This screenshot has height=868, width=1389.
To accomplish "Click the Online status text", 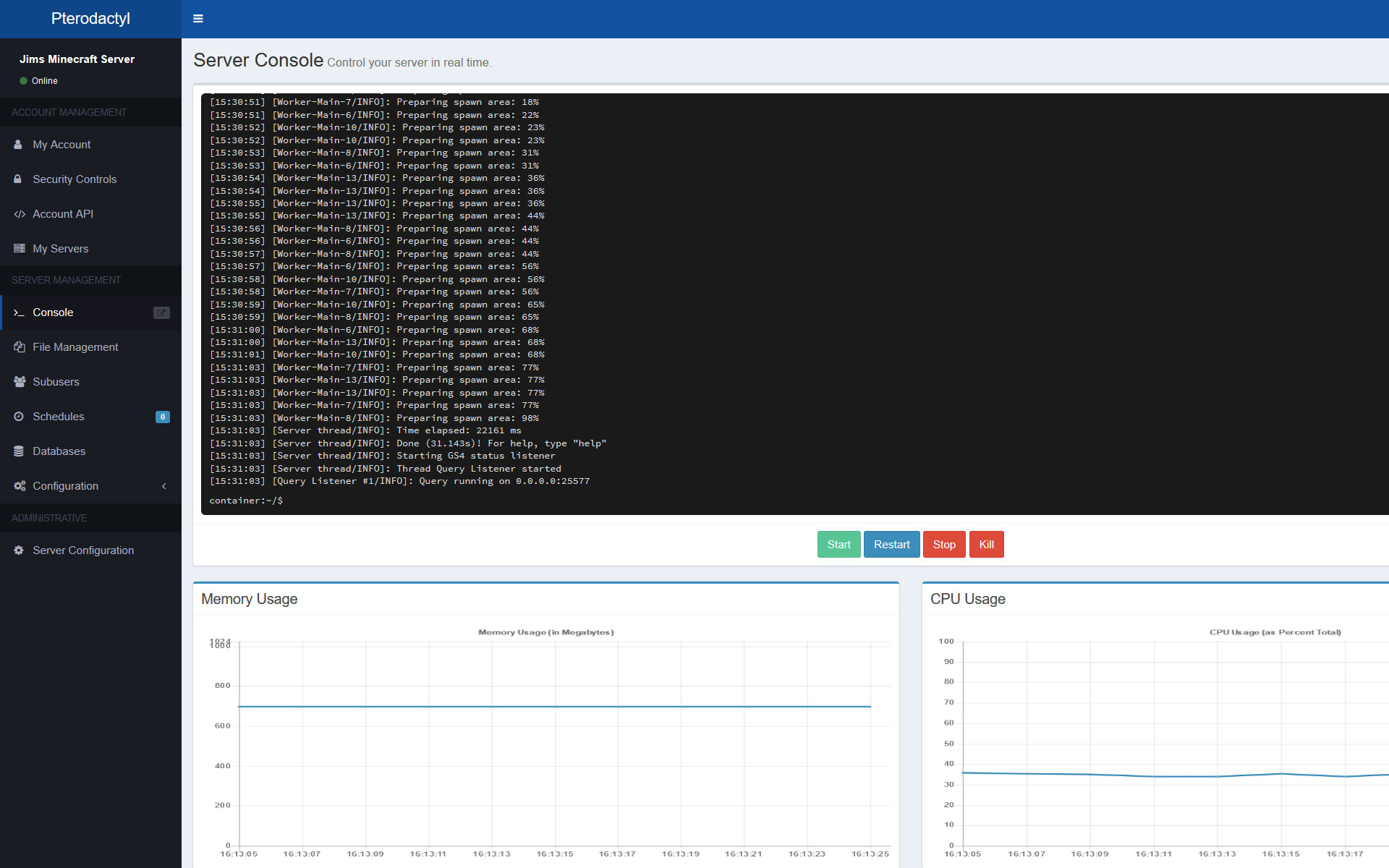I will [x=44, y=81].
